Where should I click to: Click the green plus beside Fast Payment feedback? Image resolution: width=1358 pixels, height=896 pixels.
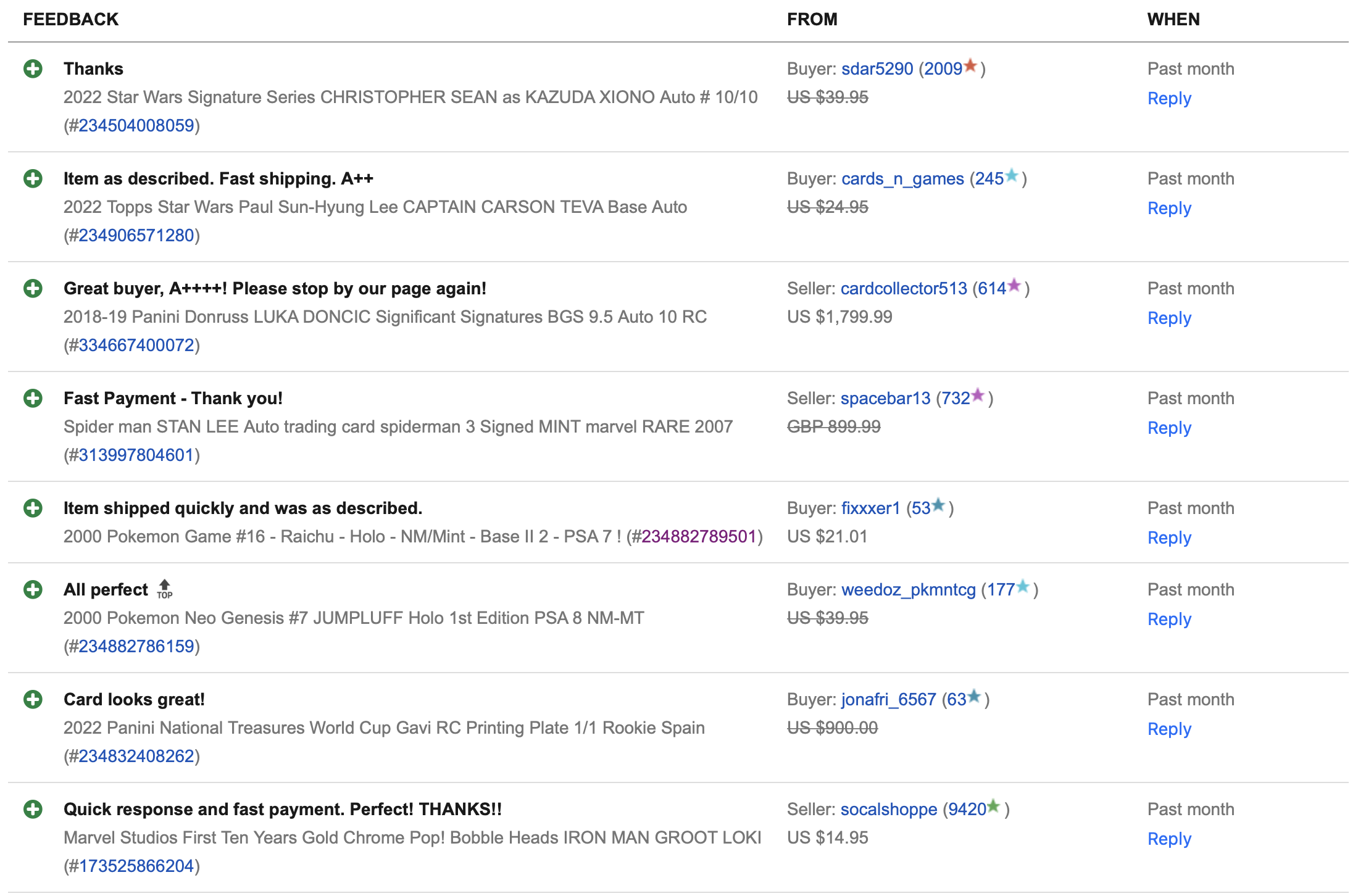coord(33,398)
